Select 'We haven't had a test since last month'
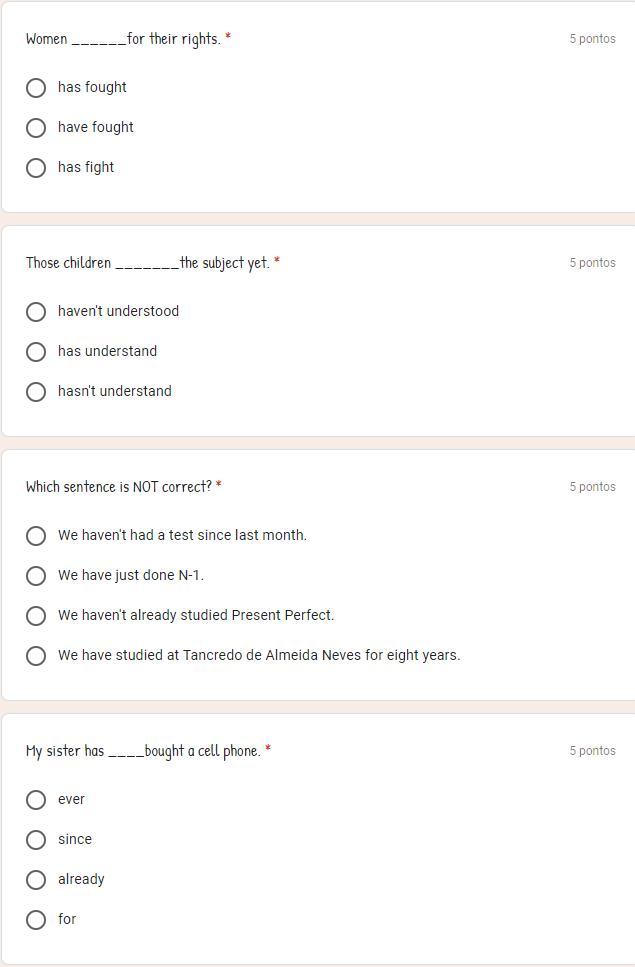This screenshot has height=967, width=635. [x=36, y=536]
